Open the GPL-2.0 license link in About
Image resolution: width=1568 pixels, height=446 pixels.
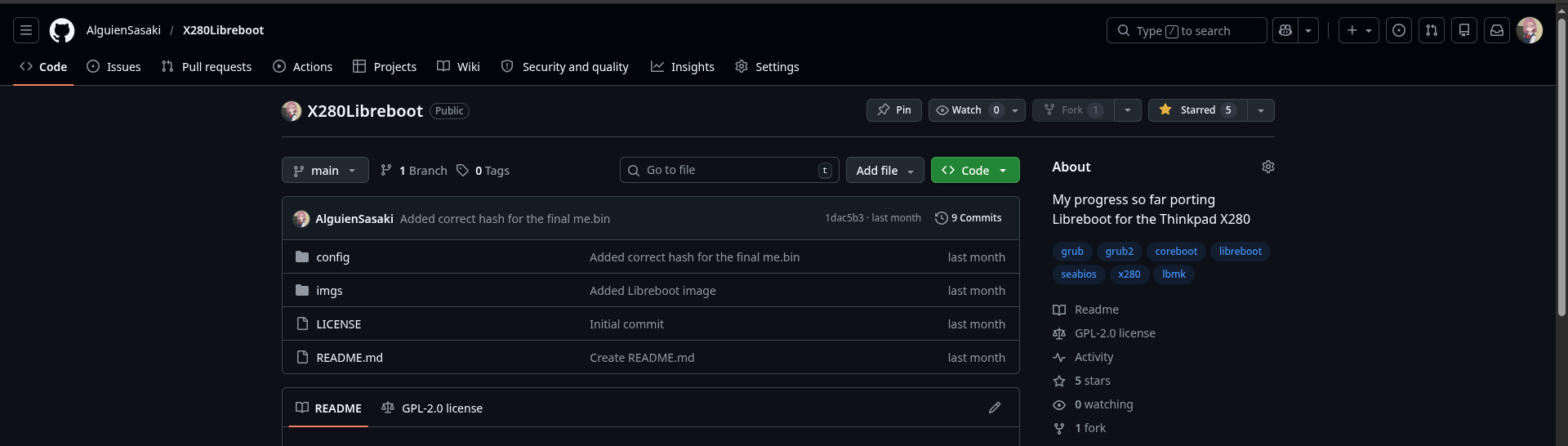pos(1115,333)
